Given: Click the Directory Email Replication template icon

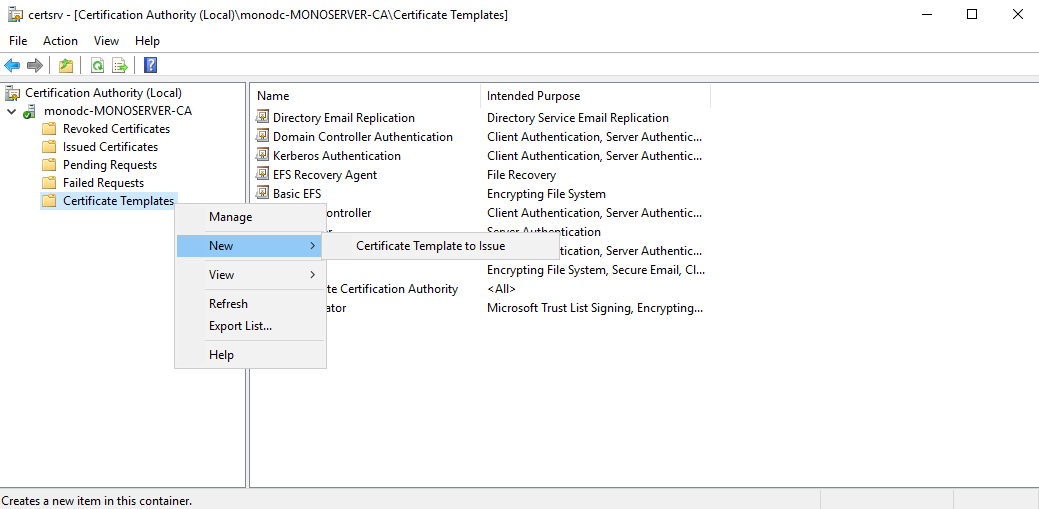Looking at the screenshot, I should (263, 118).
